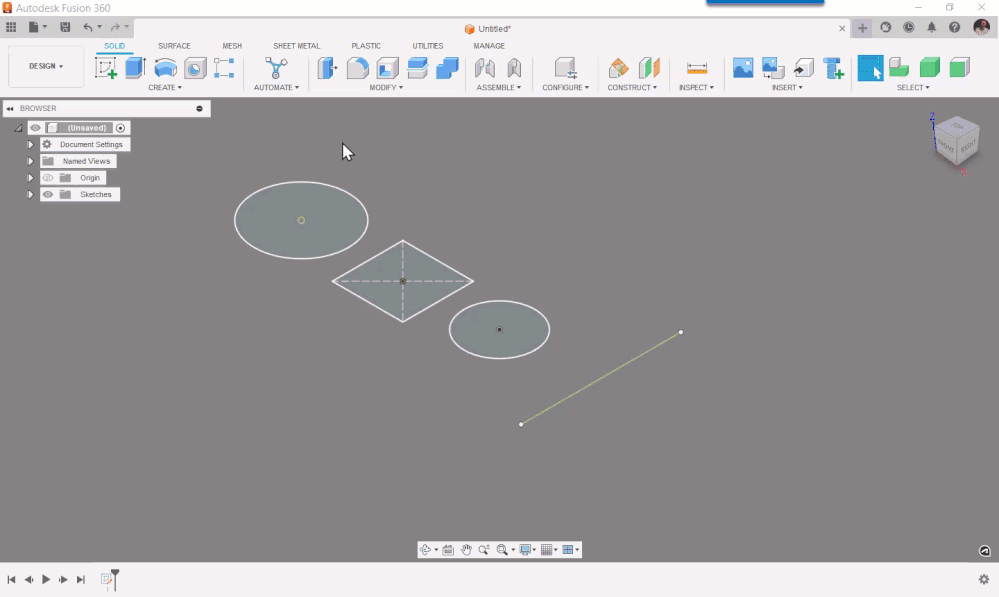Screen dimensions: 999x597
Task: Expand the Document Settings node
Action: pos(30,145)
